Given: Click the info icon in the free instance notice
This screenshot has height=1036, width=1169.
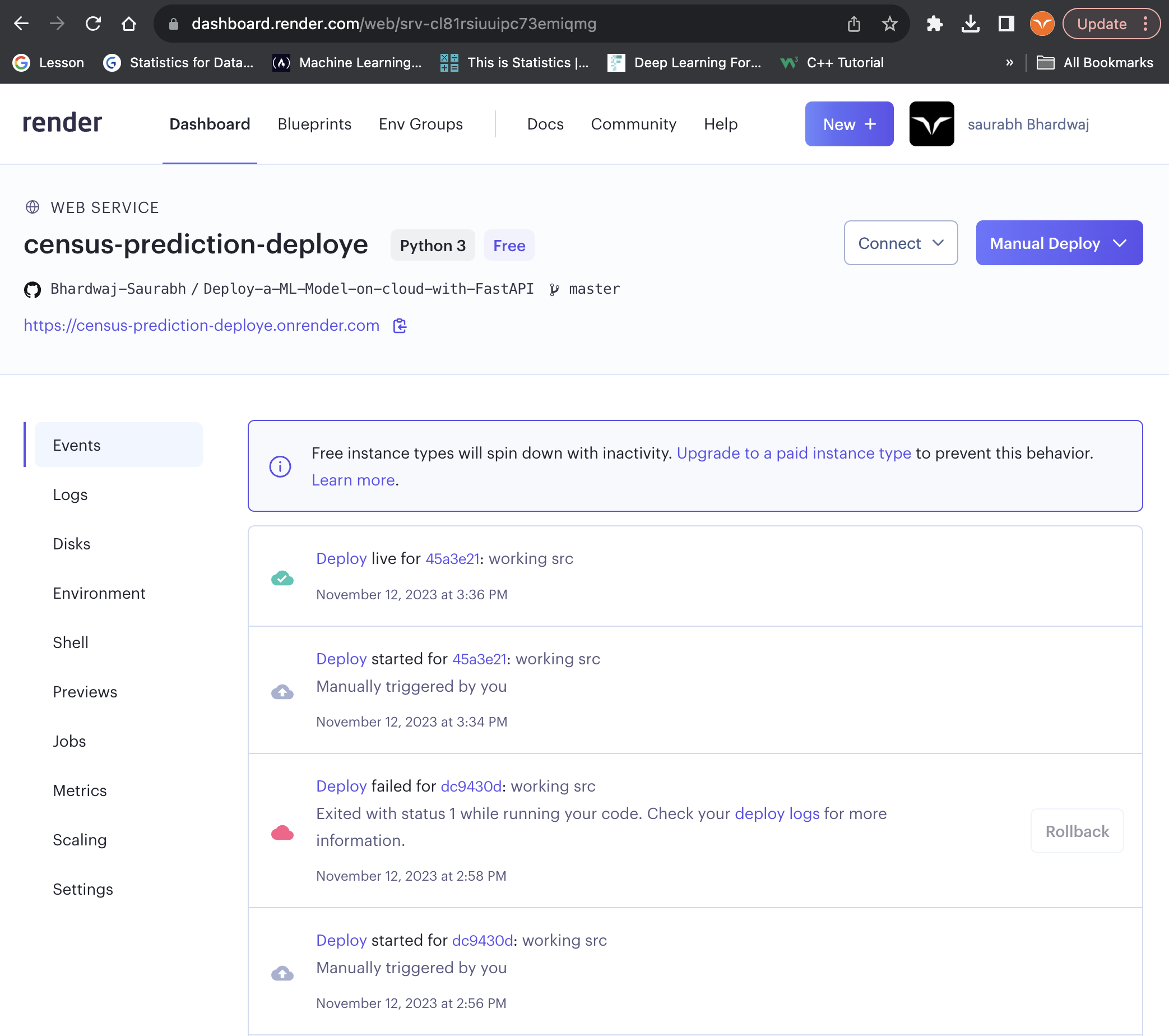Looking at the screenshot, I should pos(280,466).
